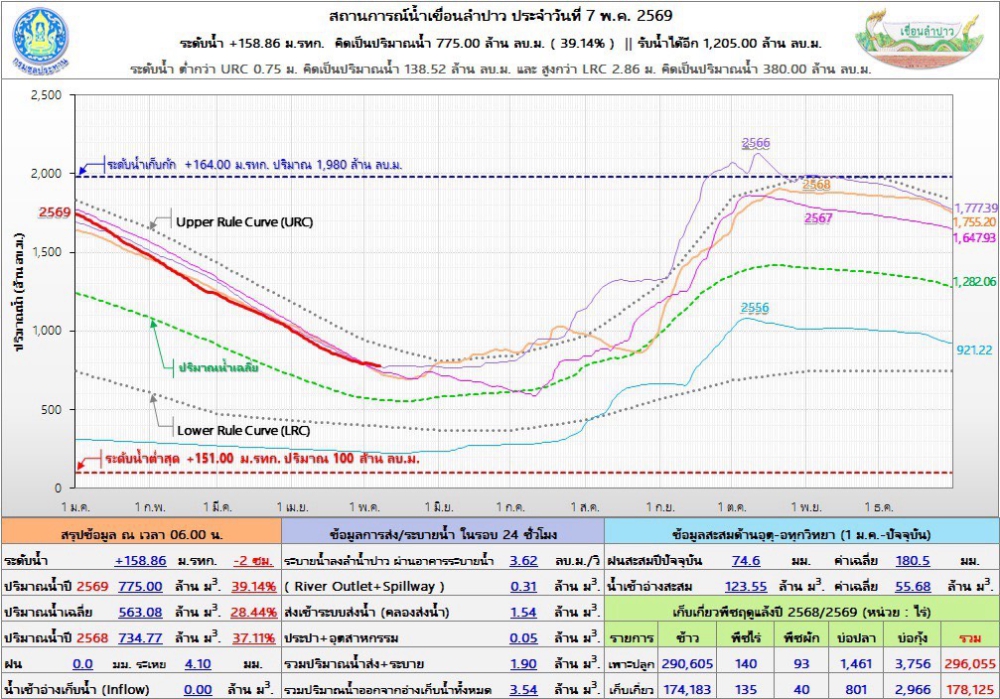Click the fish pond planted cell 1,461
The height and width of the screenshot is (699, 1000).
[x=856, y=664]
